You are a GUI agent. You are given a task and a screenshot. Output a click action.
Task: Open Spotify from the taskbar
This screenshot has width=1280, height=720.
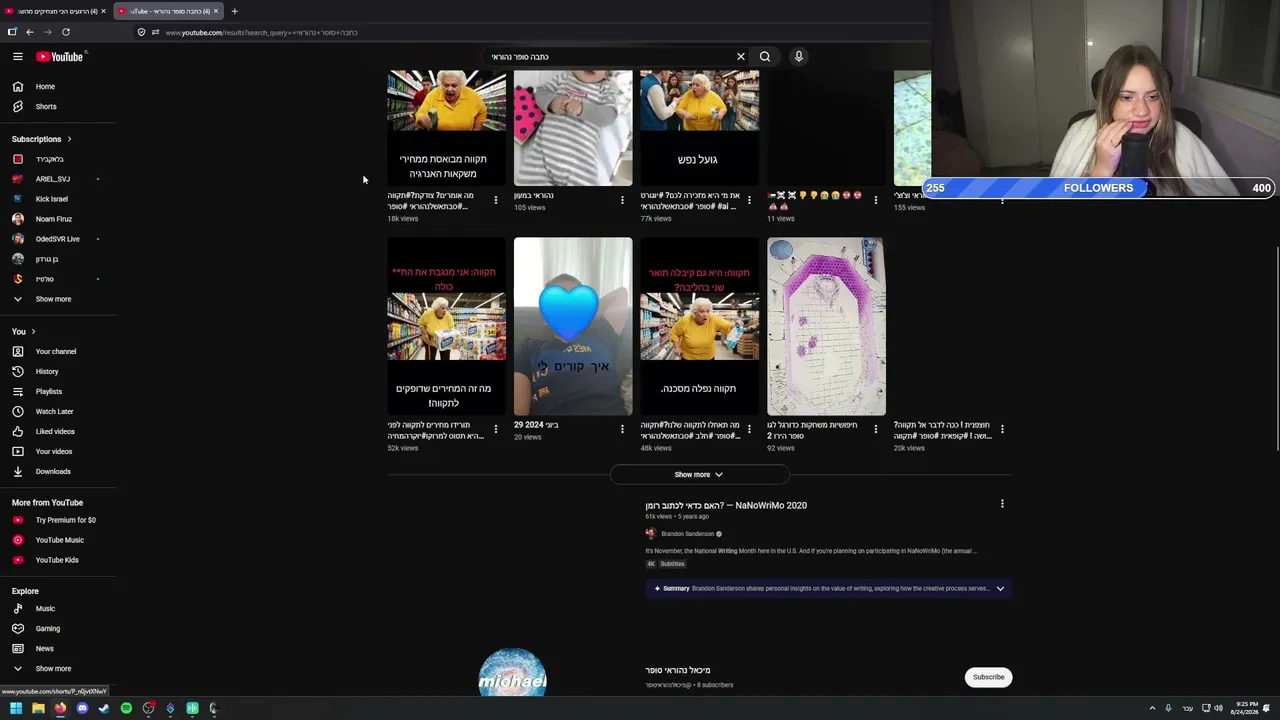pos(126,708)
